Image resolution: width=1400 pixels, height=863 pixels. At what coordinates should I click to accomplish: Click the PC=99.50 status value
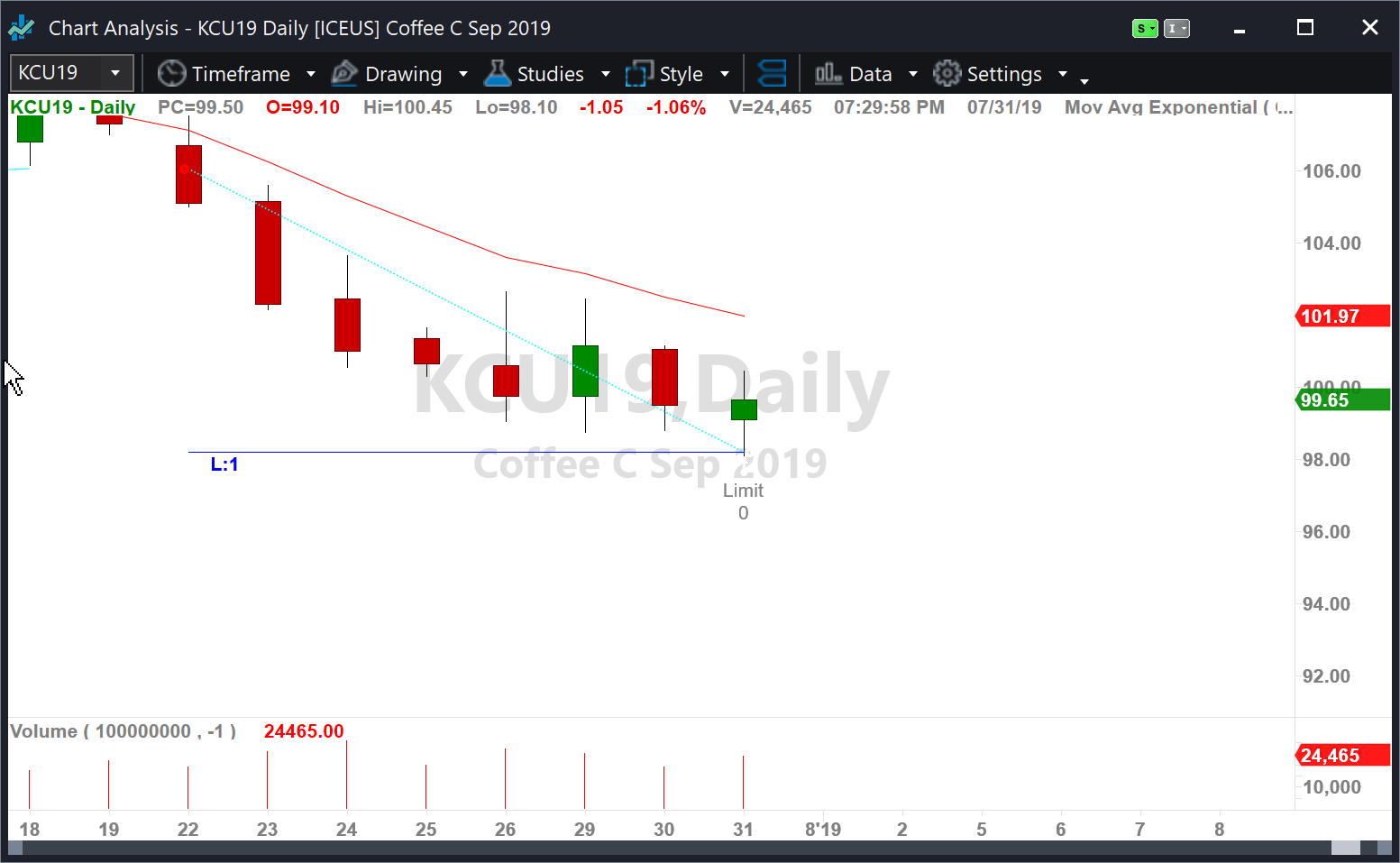pyautogui.click(x=200, y=107)
